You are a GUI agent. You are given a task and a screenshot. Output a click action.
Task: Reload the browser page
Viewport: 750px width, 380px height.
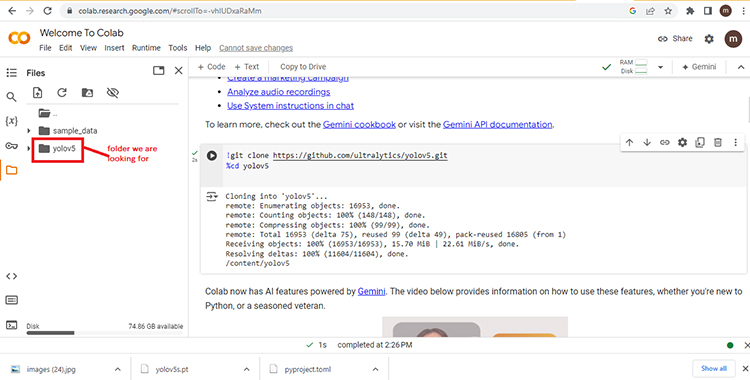pos(47,11)
